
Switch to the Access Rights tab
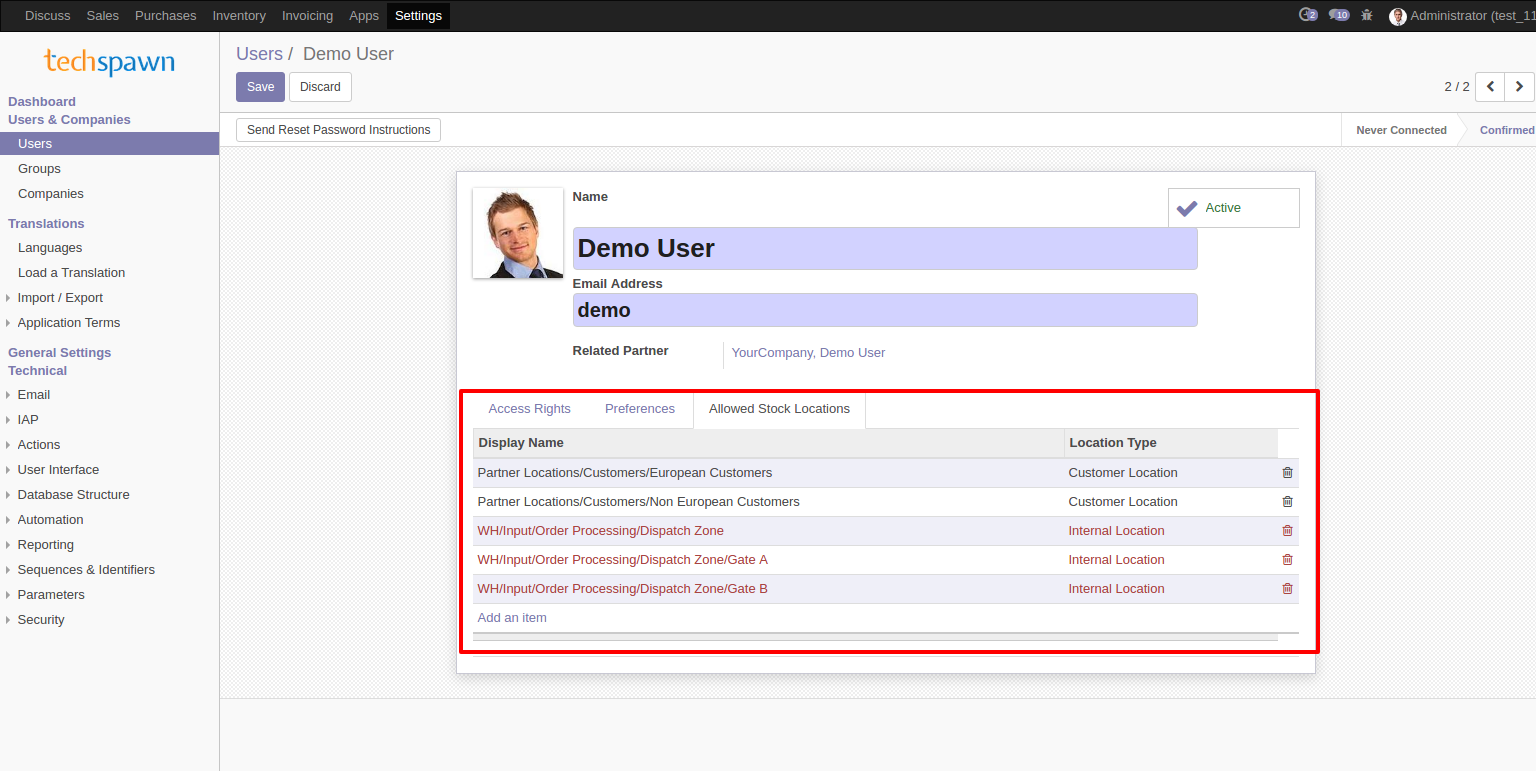click(529, 409)
